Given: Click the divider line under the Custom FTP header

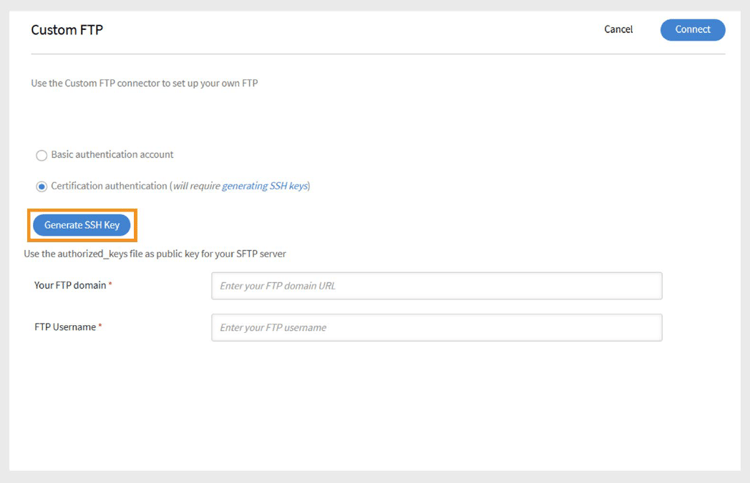Looking at the screenshot, I should pos(378,54).
